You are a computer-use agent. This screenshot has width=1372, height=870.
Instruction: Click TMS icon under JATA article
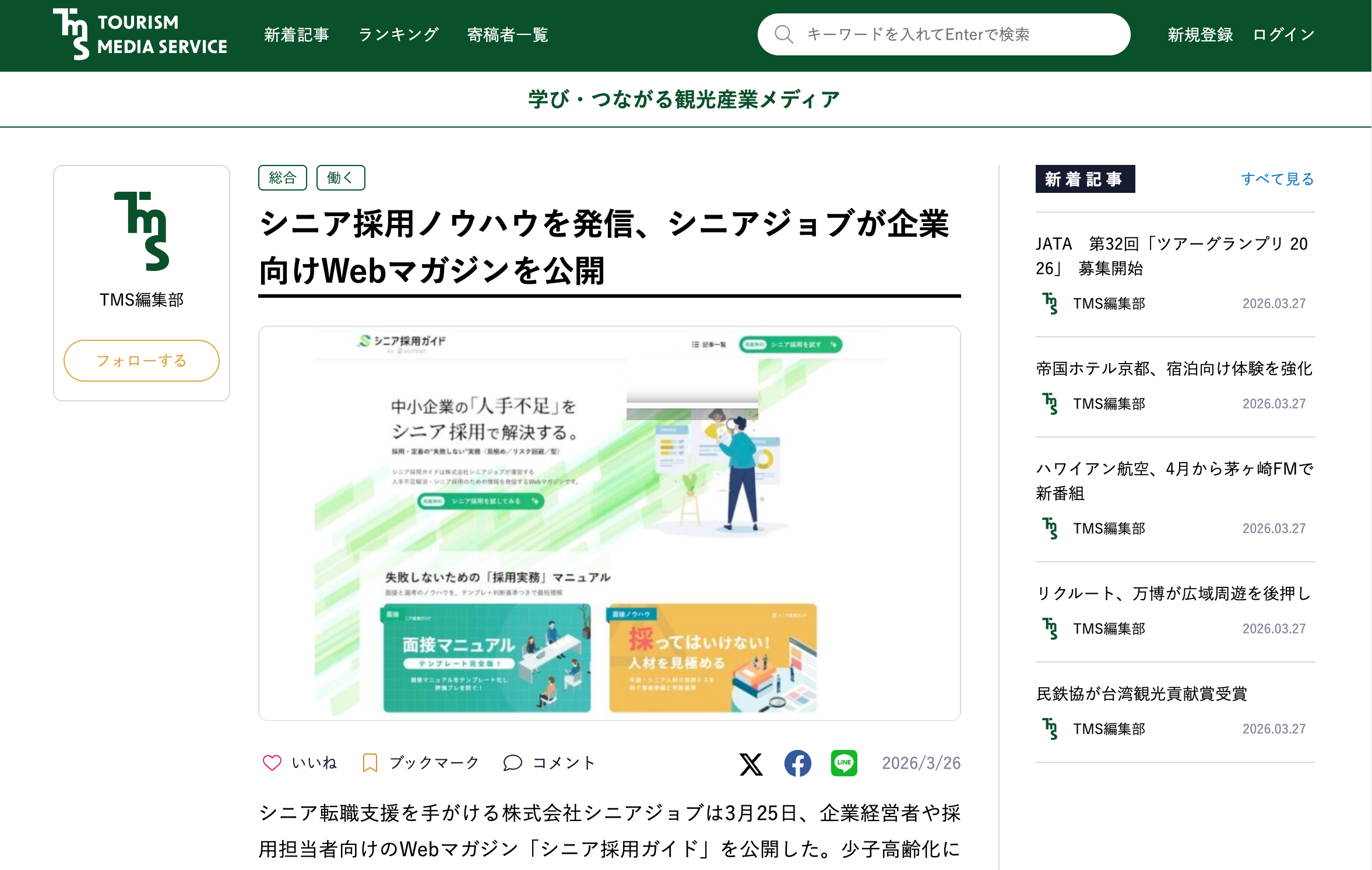(x=1050, y=304)
